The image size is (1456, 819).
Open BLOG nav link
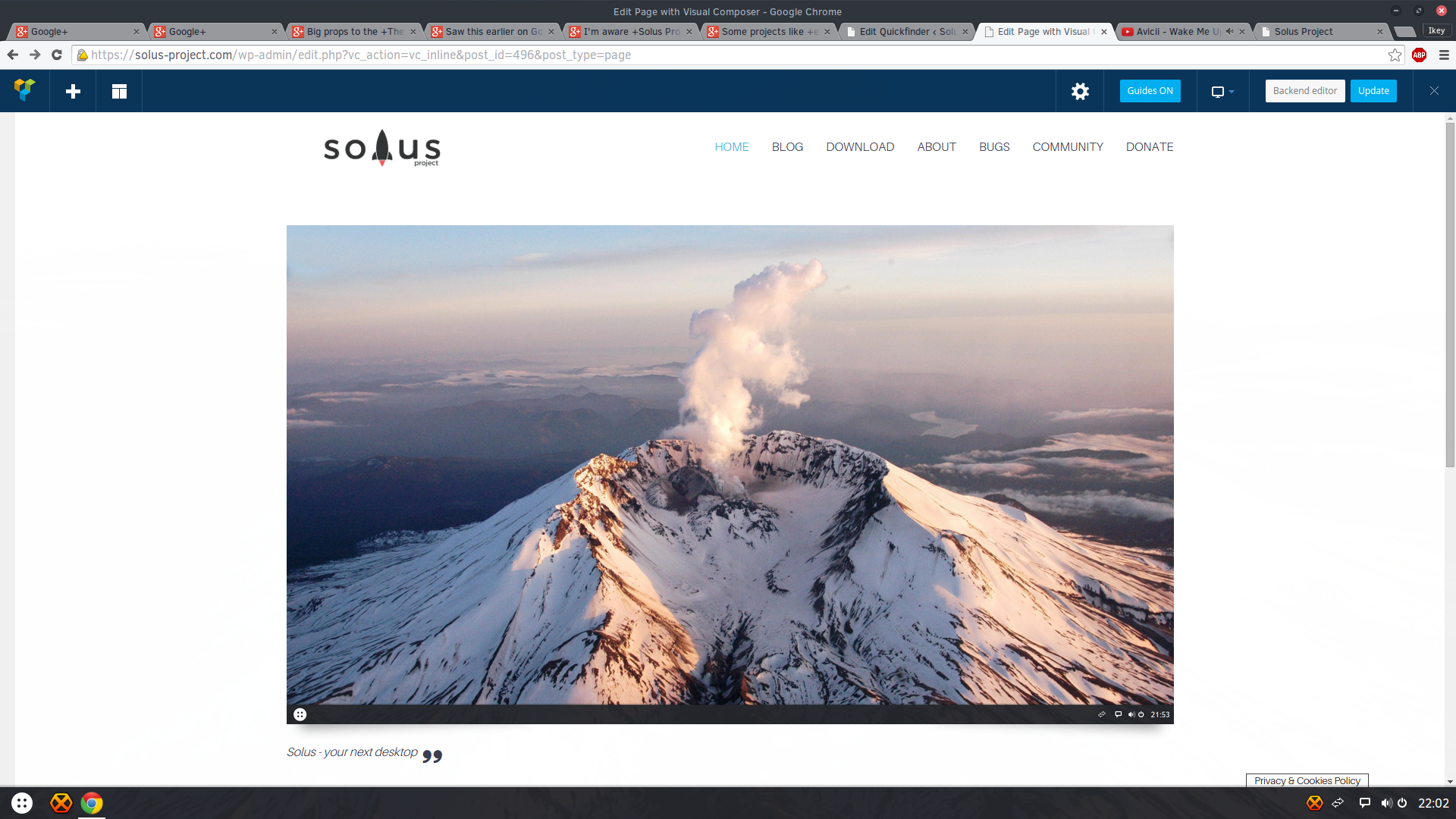(787, 147)
